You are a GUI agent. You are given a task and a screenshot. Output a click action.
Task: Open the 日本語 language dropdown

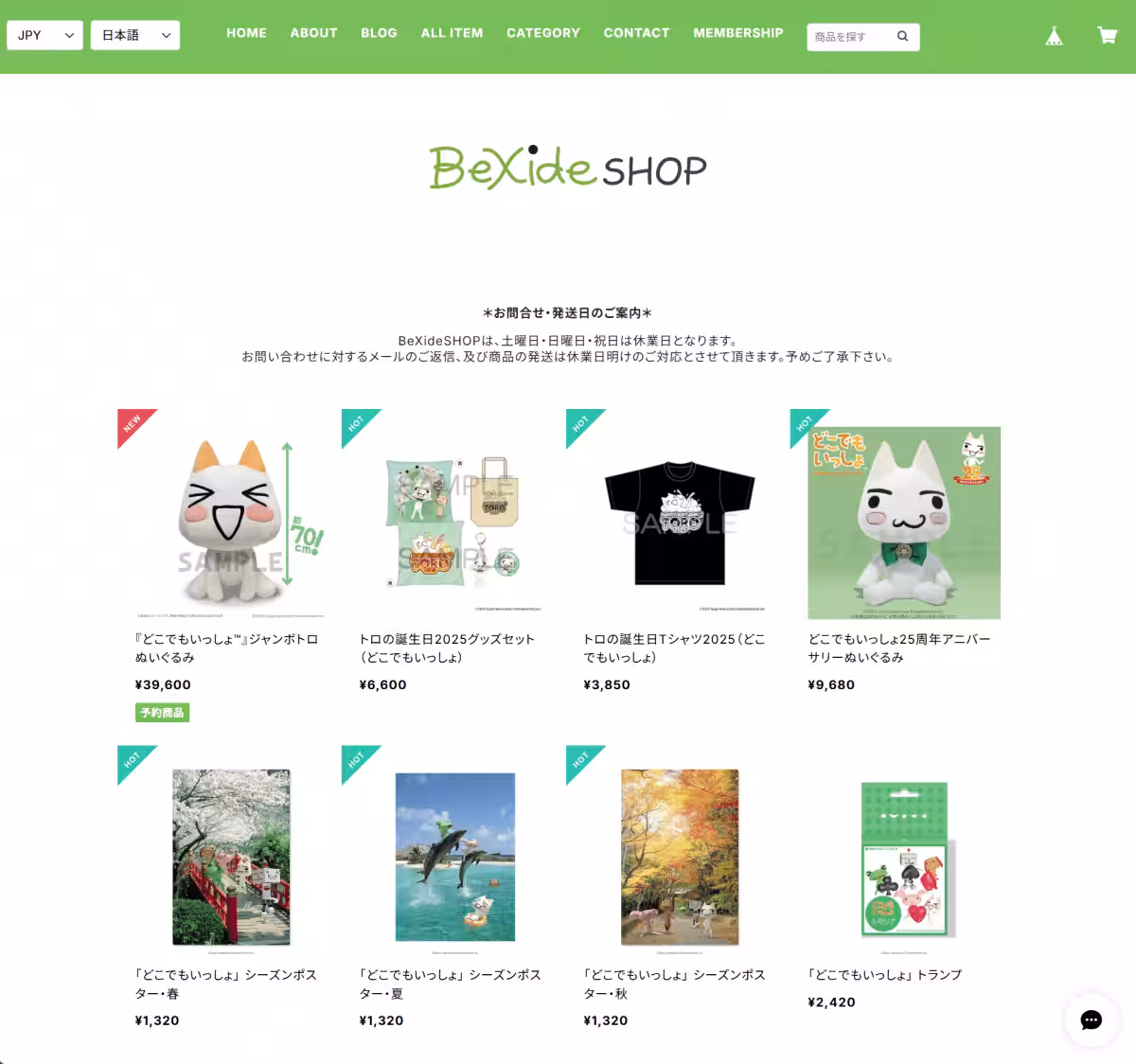[x=135, y=35]
